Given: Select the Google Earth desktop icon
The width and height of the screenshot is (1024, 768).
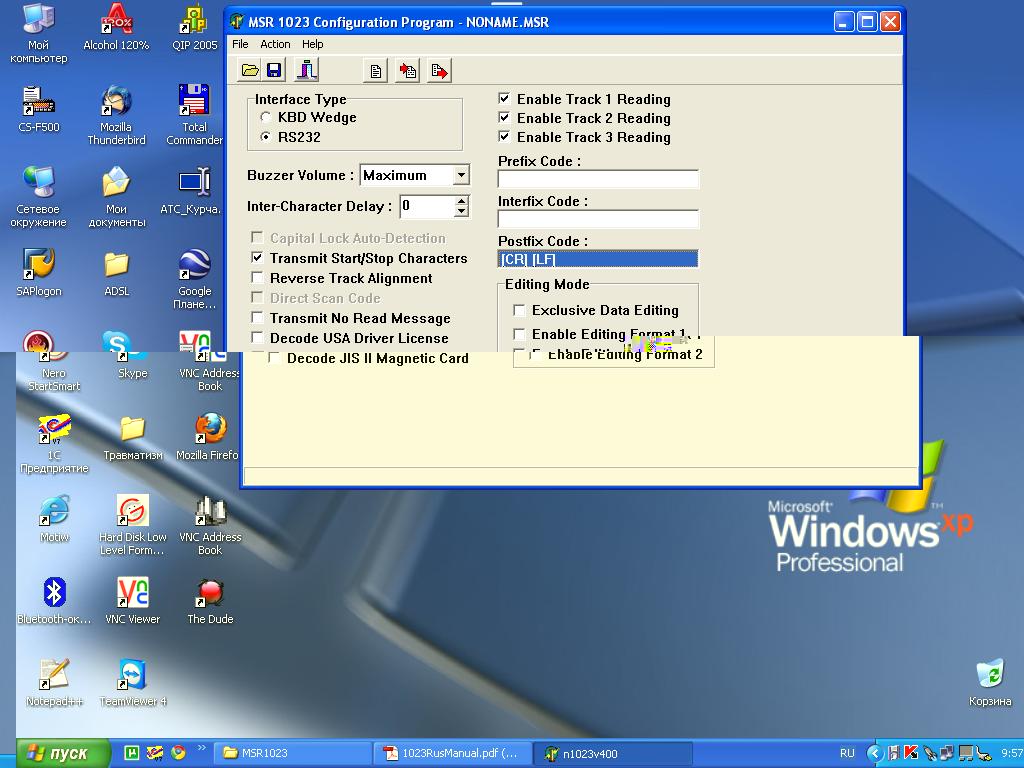Looking at the screenshot, I should pos(195,279).
